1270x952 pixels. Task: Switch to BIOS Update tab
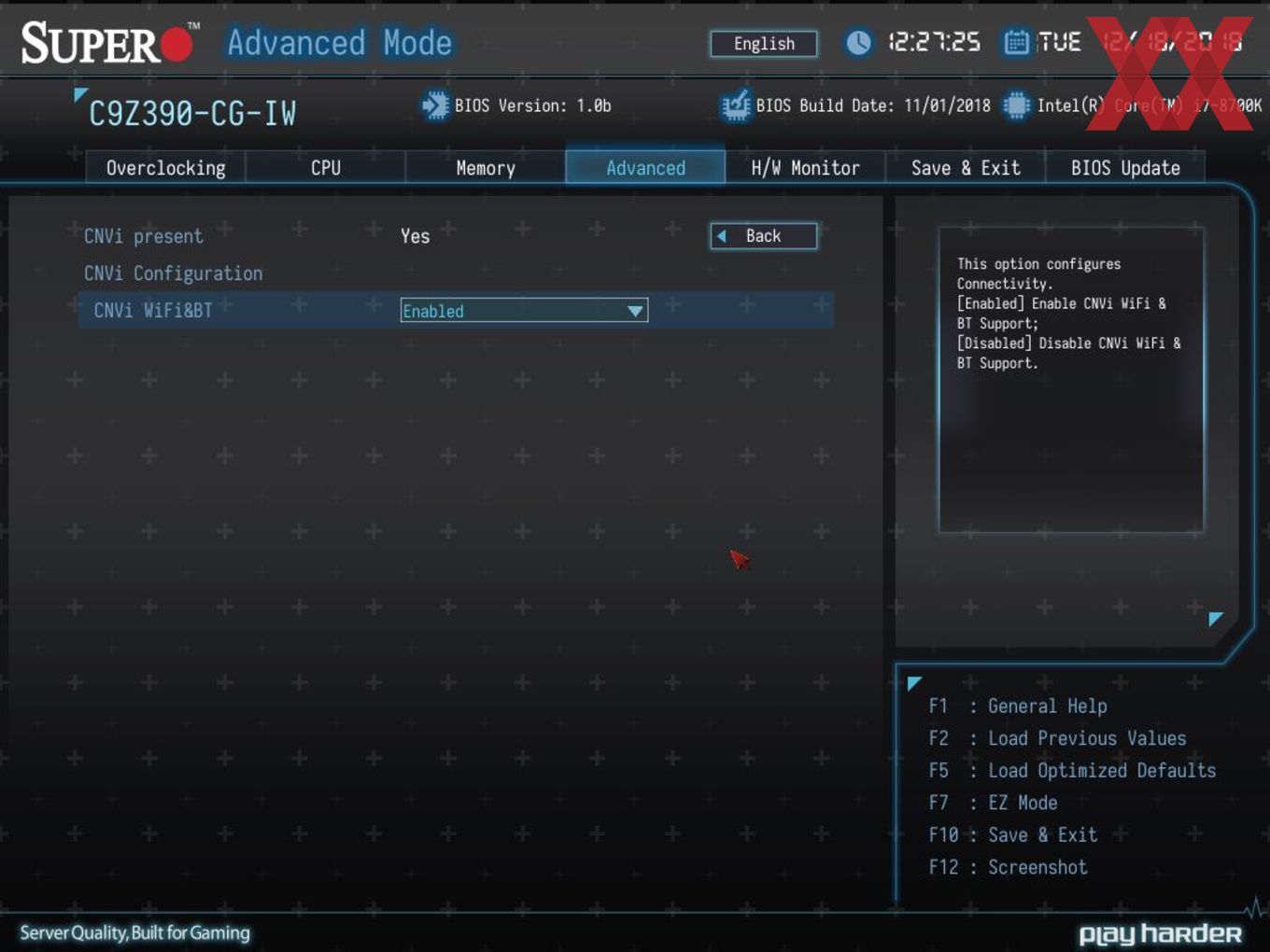[x=1125, y=168]
